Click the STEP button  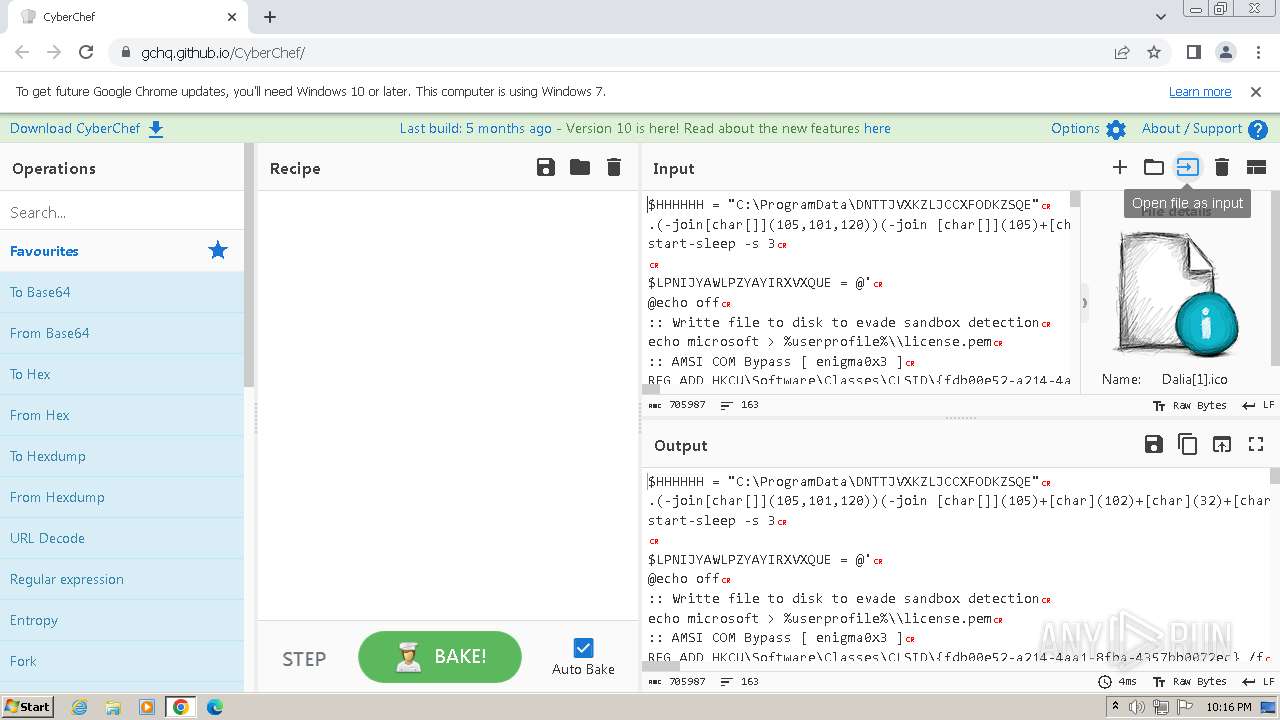click(304, 658)
